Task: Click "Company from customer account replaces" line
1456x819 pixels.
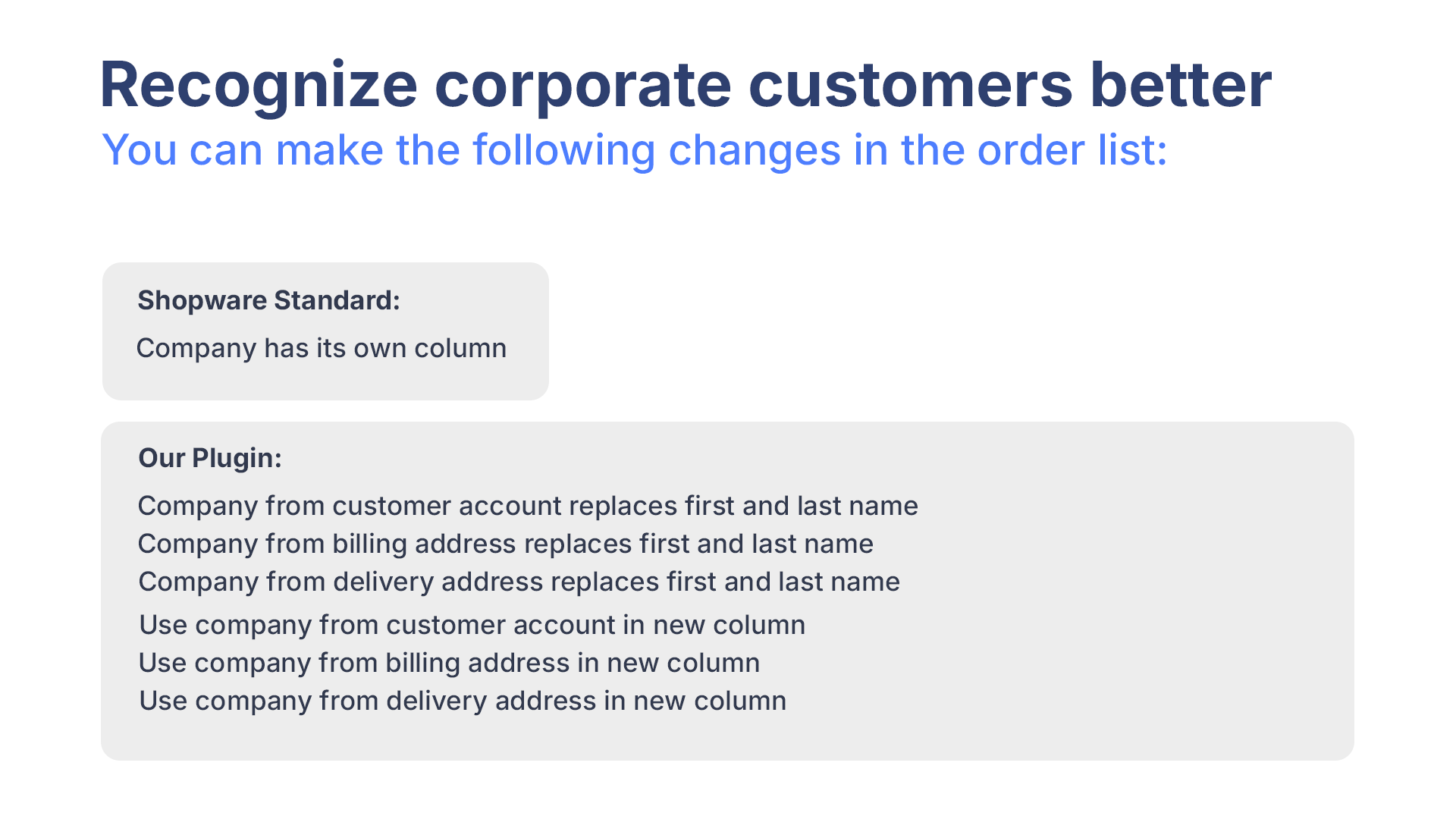Action: click(528, 506)
